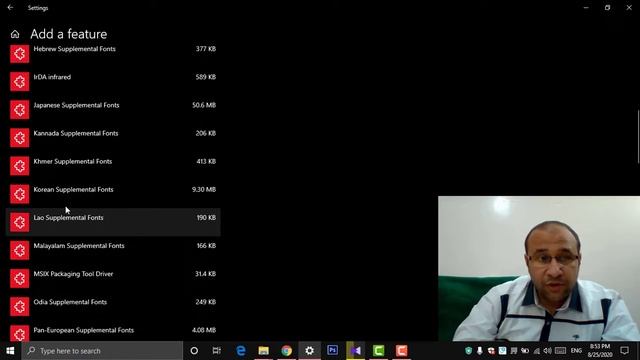Select the IrDA infrared feature icon
This screenshot has width=640, height=360.
(20, 82)
